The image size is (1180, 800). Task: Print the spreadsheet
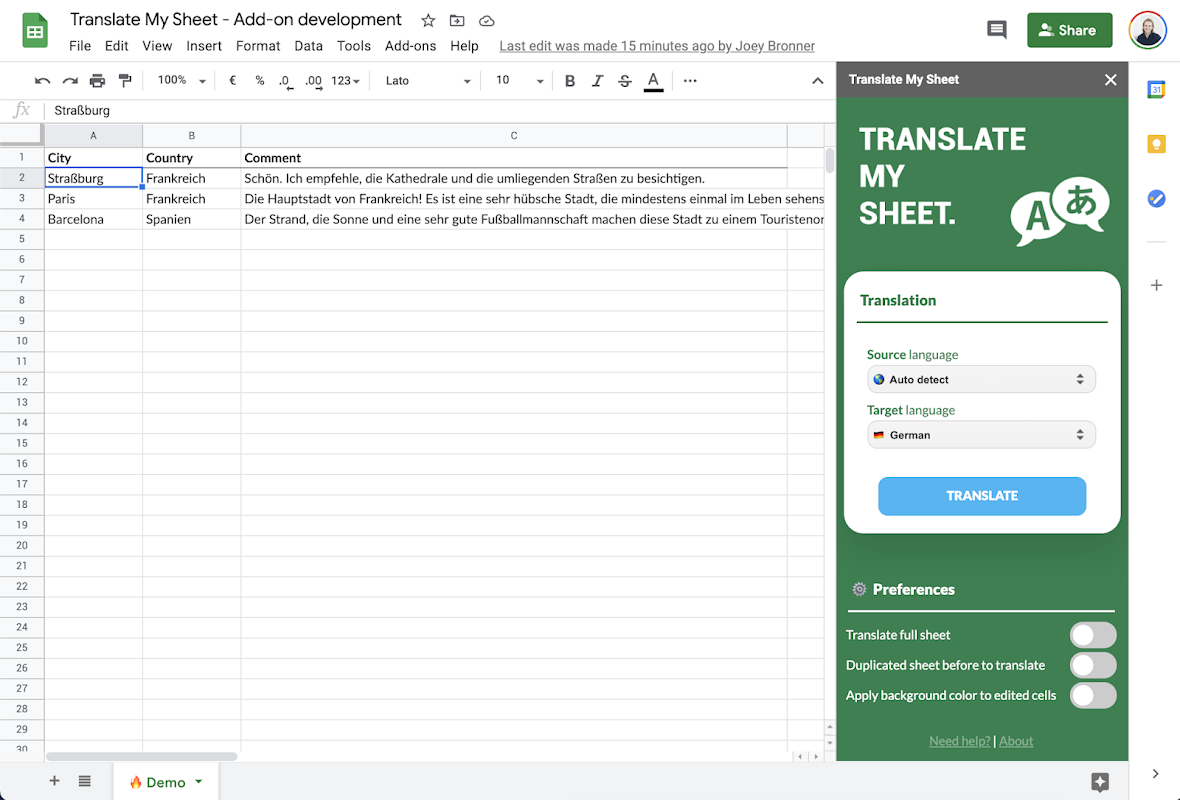97,81
